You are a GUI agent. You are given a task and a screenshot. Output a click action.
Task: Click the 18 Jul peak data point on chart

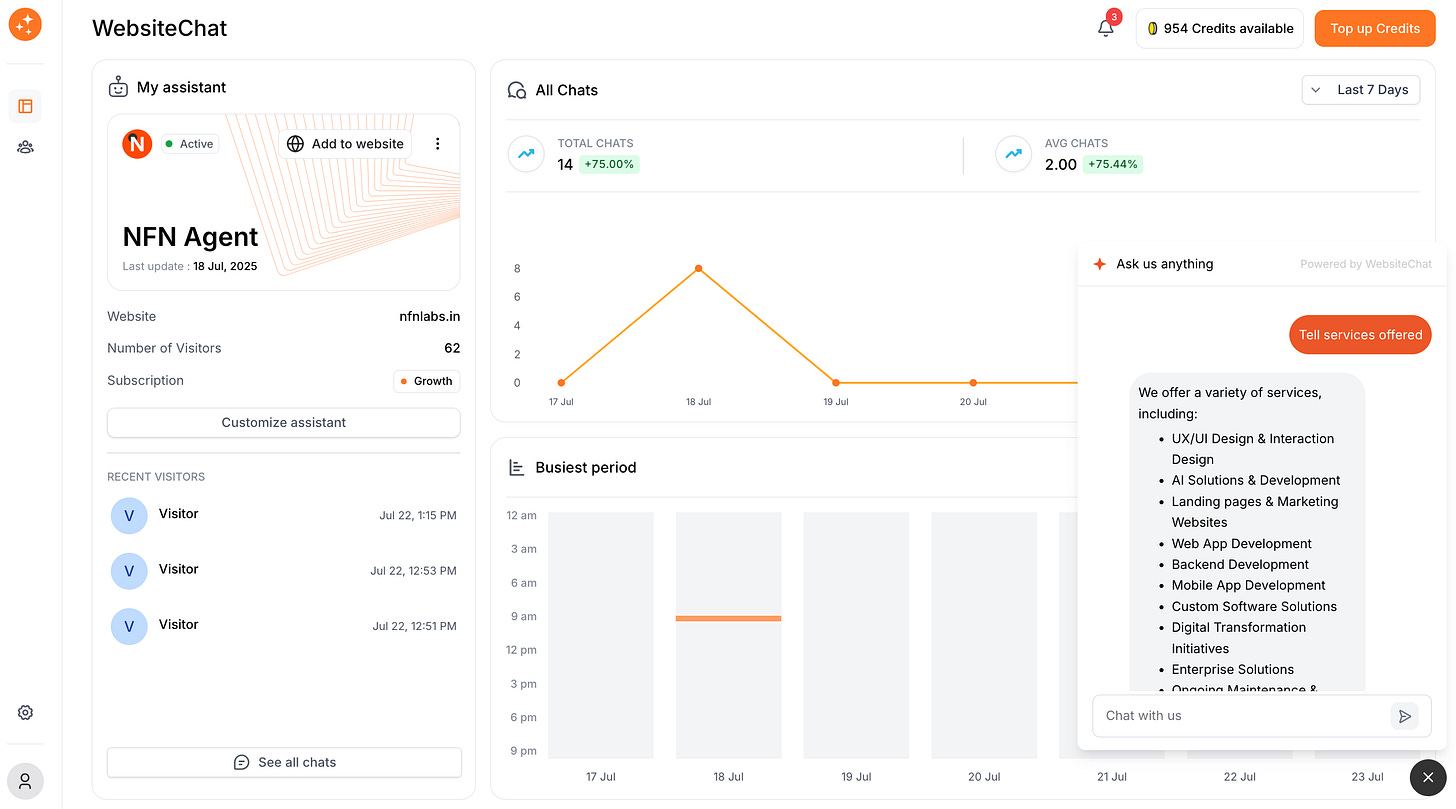point(698,268)
